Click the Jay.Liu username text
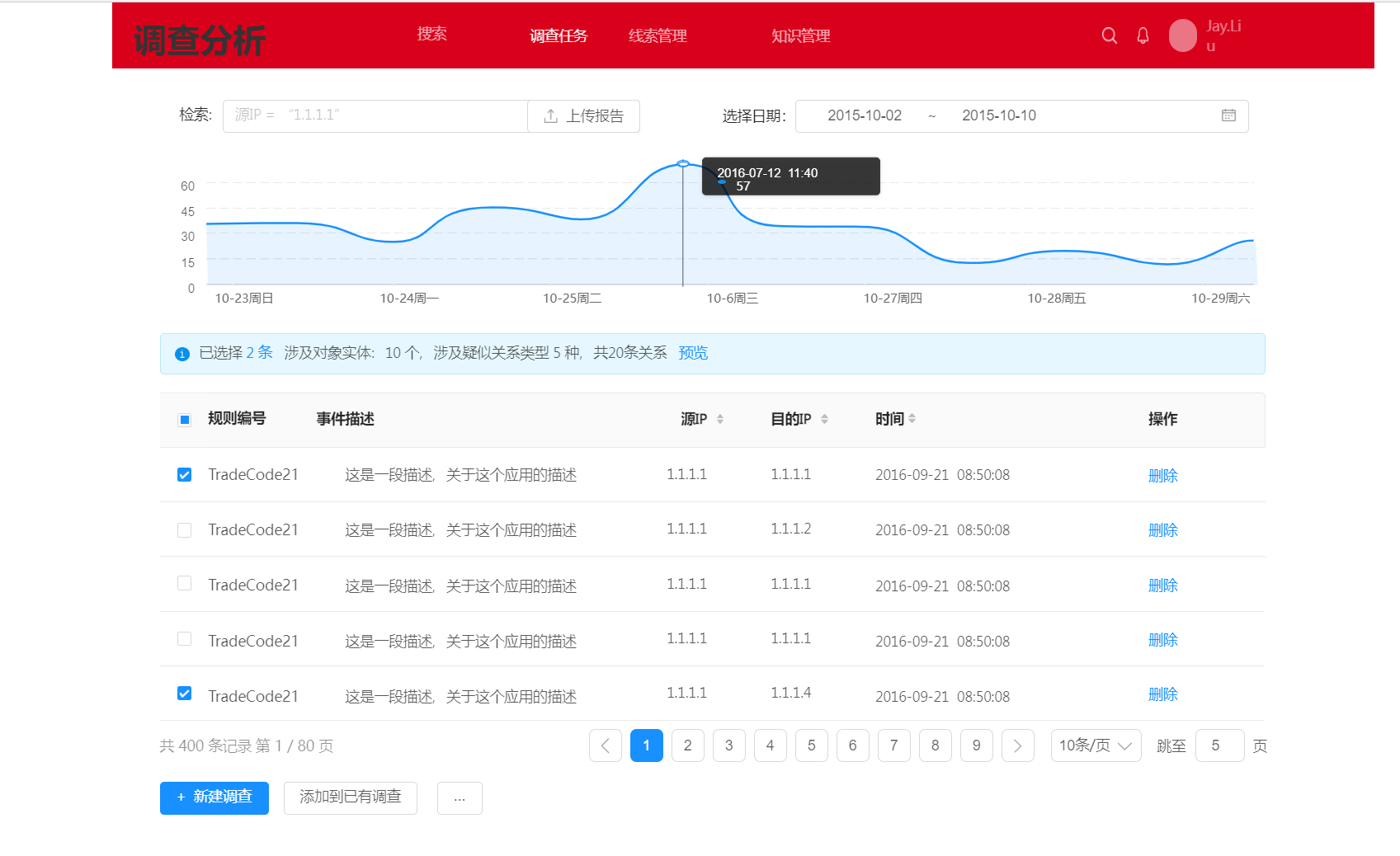Viewport: 1400px width, 856px height. 1223,35
